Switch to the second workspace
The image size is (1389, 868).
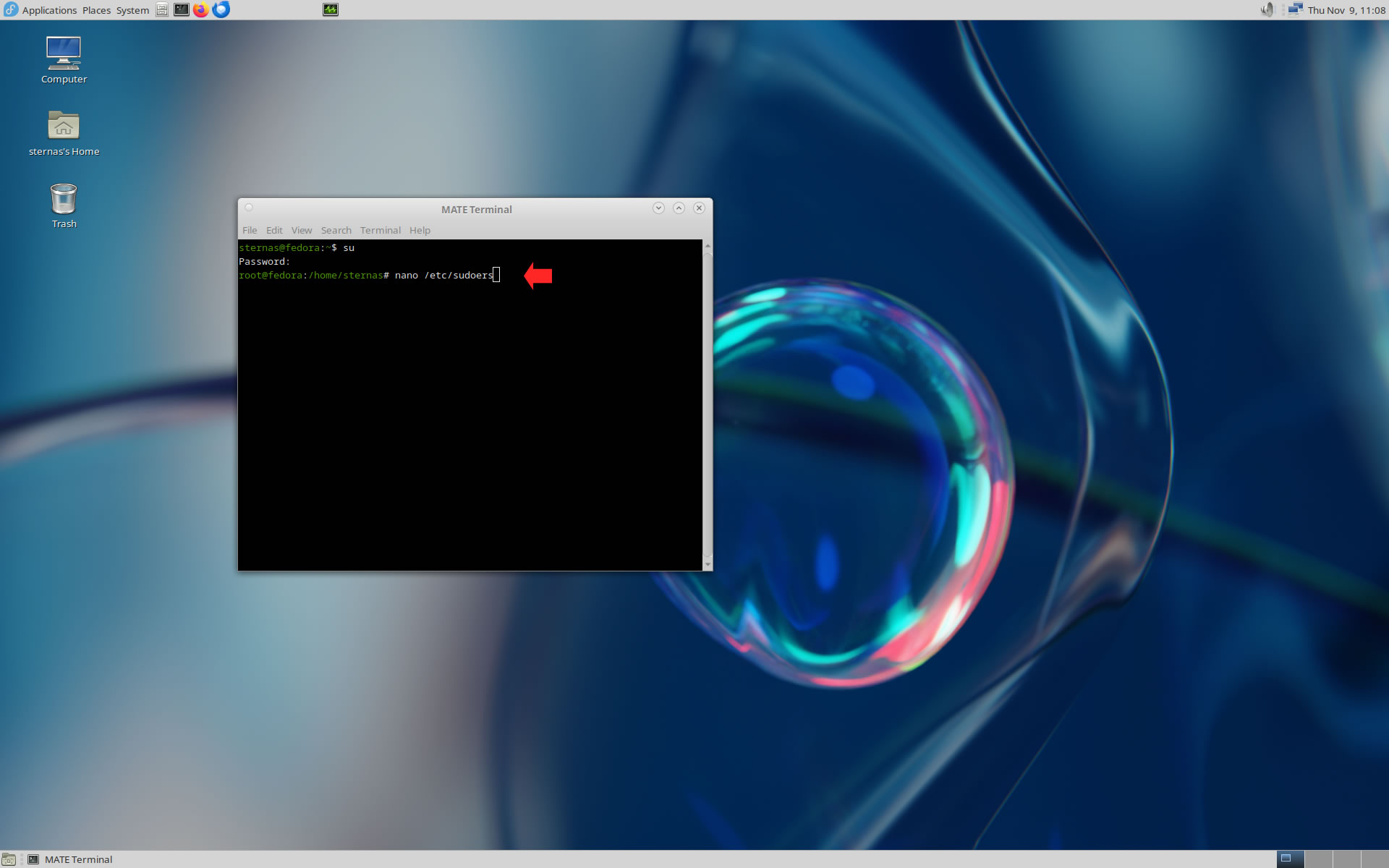pyautogui.click(x=1319, y=859)
